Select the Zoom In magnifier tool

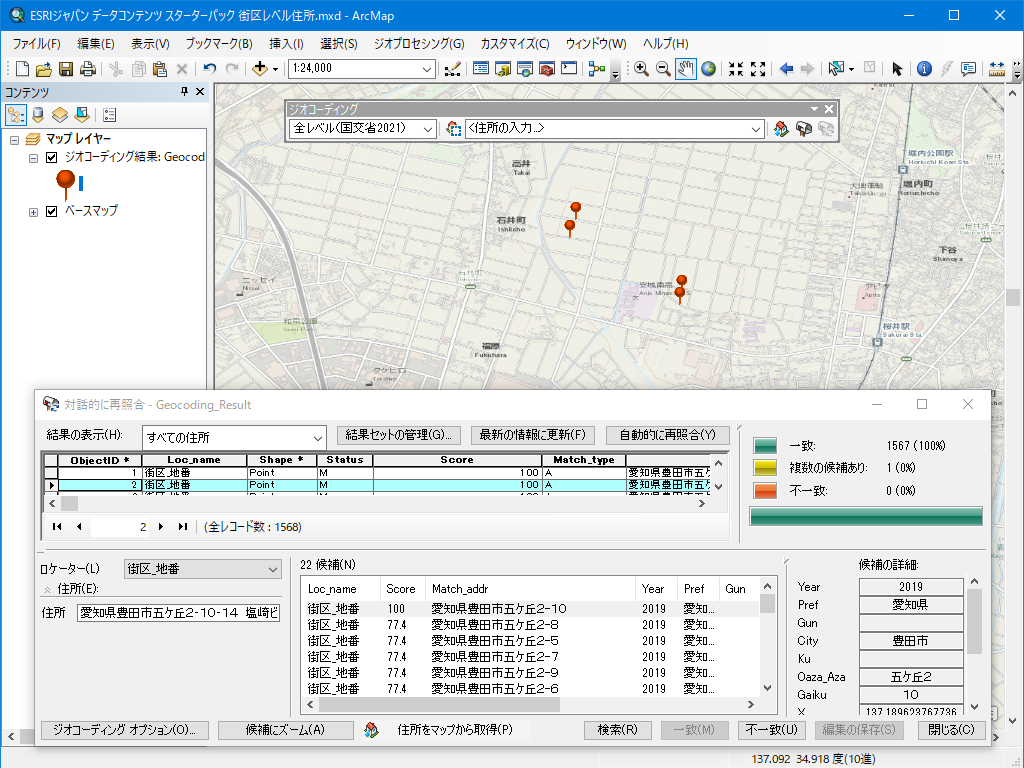[x=641, y=69]
